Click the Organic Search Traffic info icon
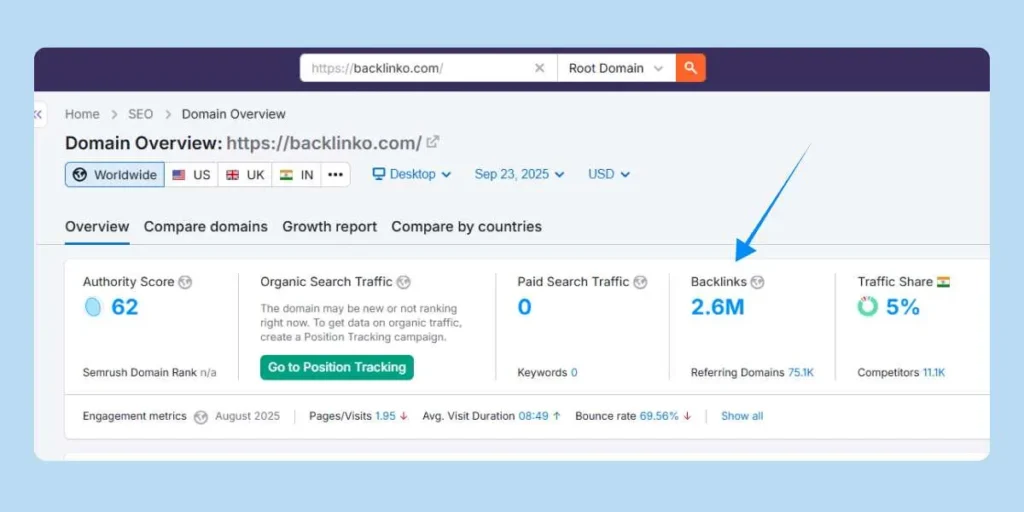The image size is (1024, 512). click(403, 283)
